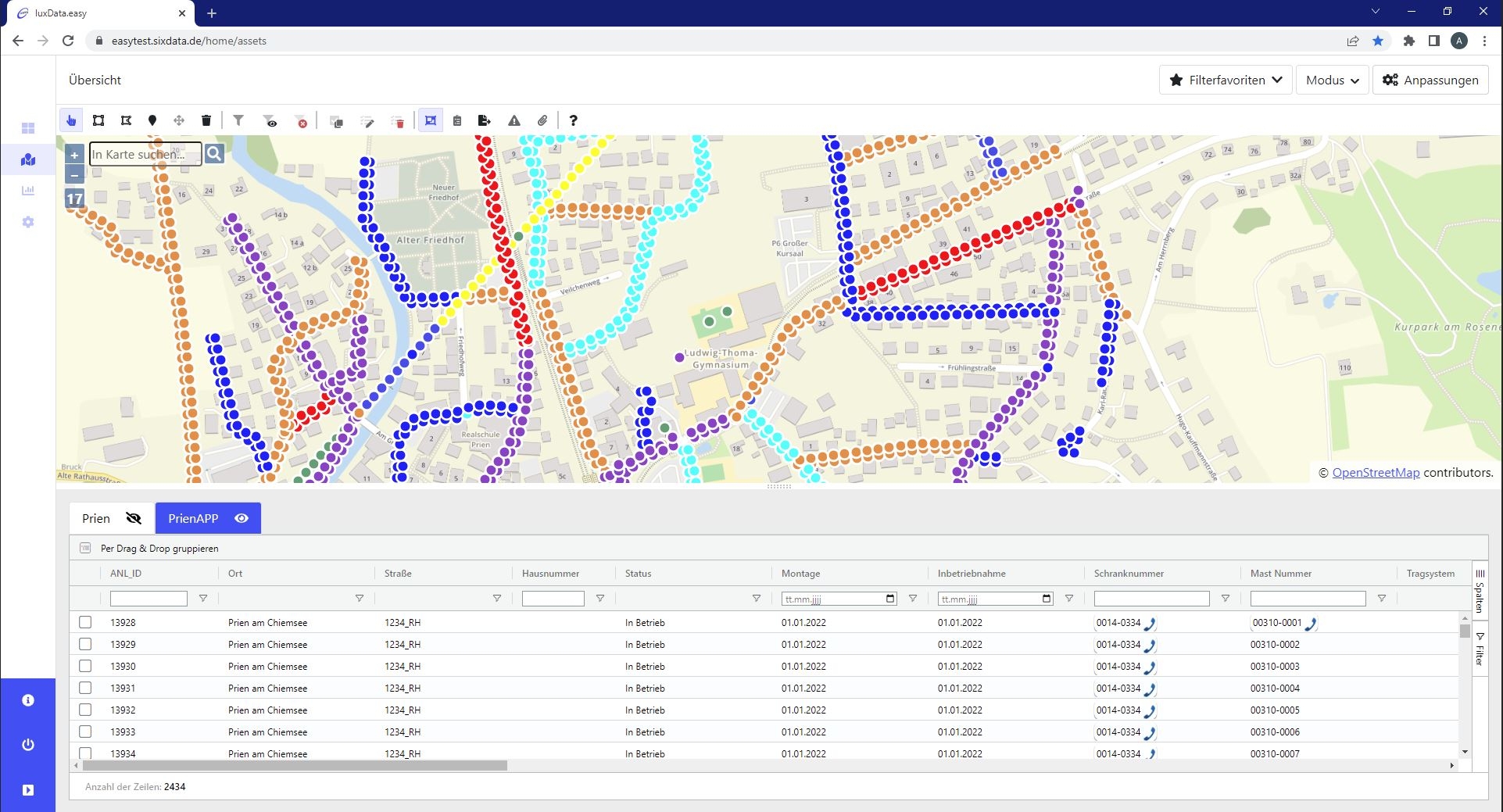Click the warning triangle icon
This screenshot has width=1503, height=812.
[514, 120]
